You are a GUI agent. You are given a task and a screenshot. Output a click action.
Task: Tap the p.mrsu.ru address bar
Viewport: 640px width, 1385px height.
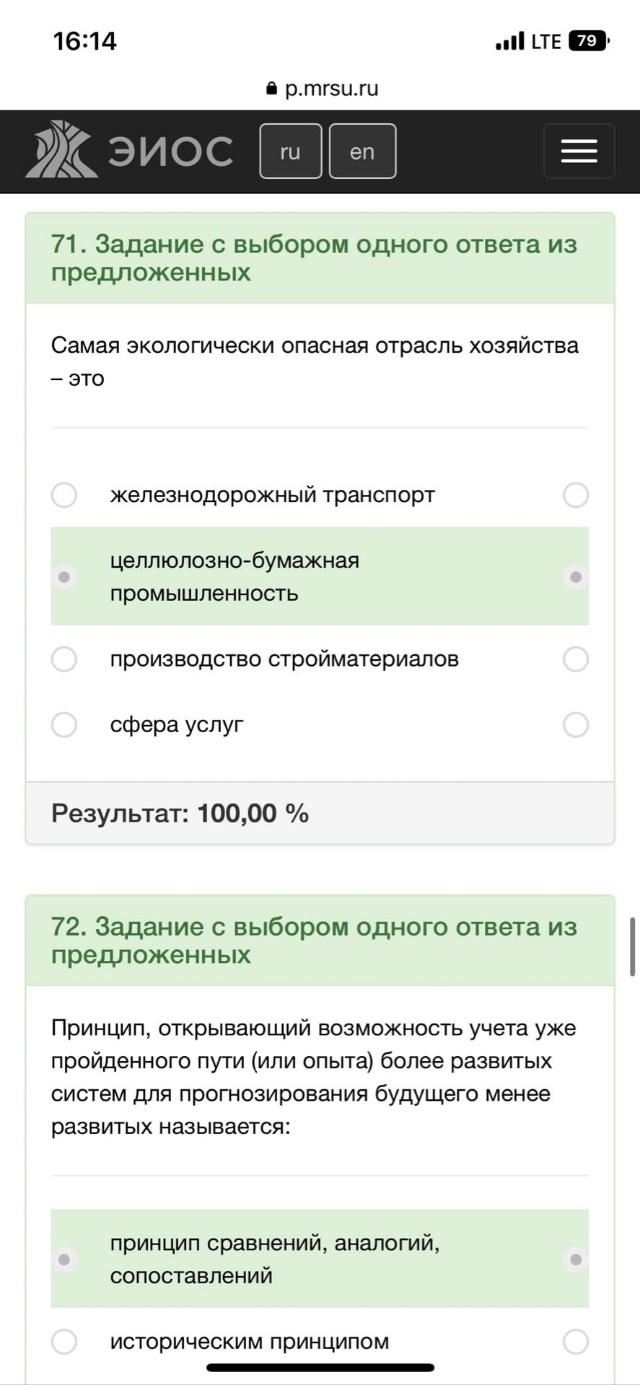coord(321,88)
